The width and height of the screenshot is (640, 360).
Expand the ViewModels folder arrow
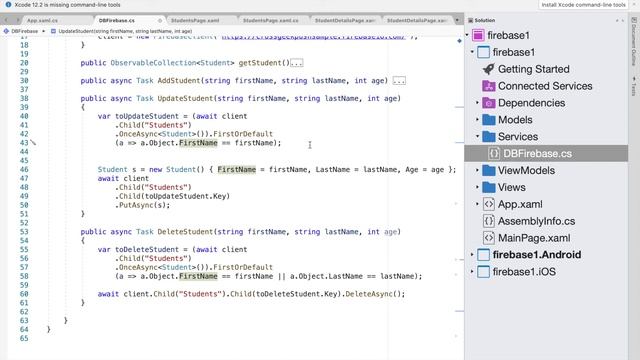point(477,170)
